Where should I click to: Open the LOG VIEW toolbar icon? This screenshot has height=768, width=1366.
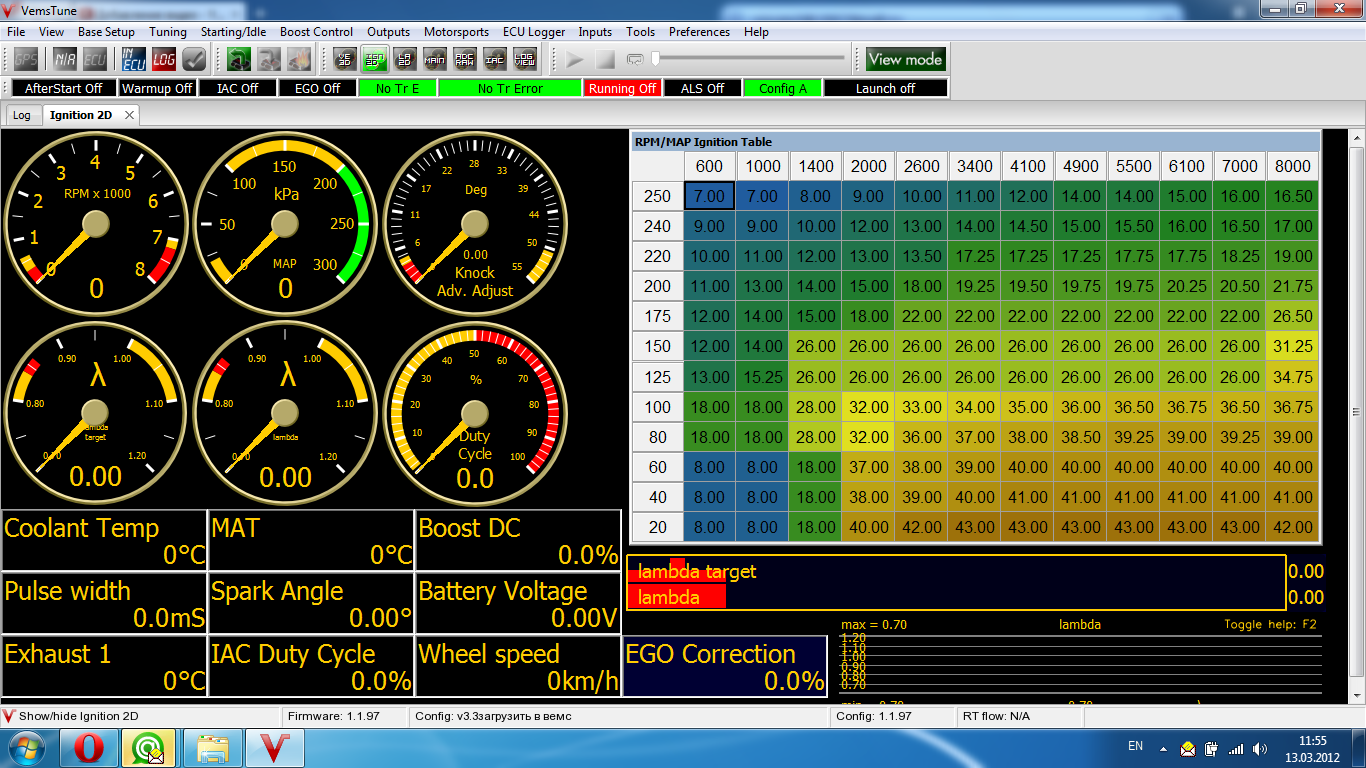[x=525, y=59]
